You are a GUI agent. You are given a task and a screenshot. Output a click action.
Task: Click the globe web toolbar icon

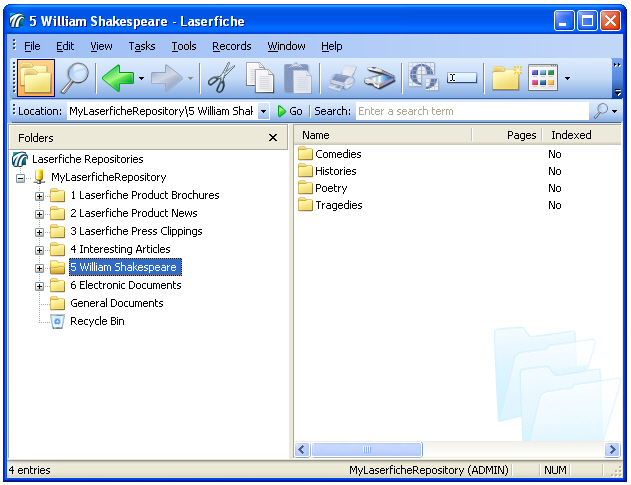point(423,76)
